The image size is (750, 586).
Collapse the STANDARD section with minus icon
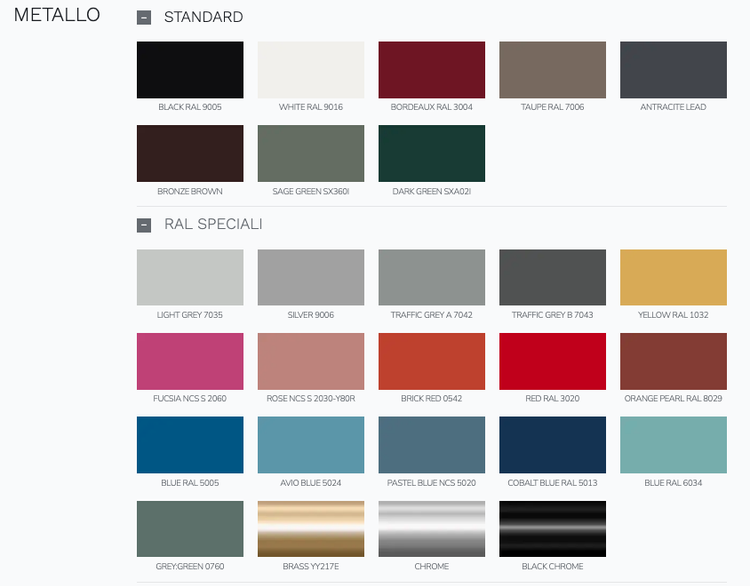144,18
